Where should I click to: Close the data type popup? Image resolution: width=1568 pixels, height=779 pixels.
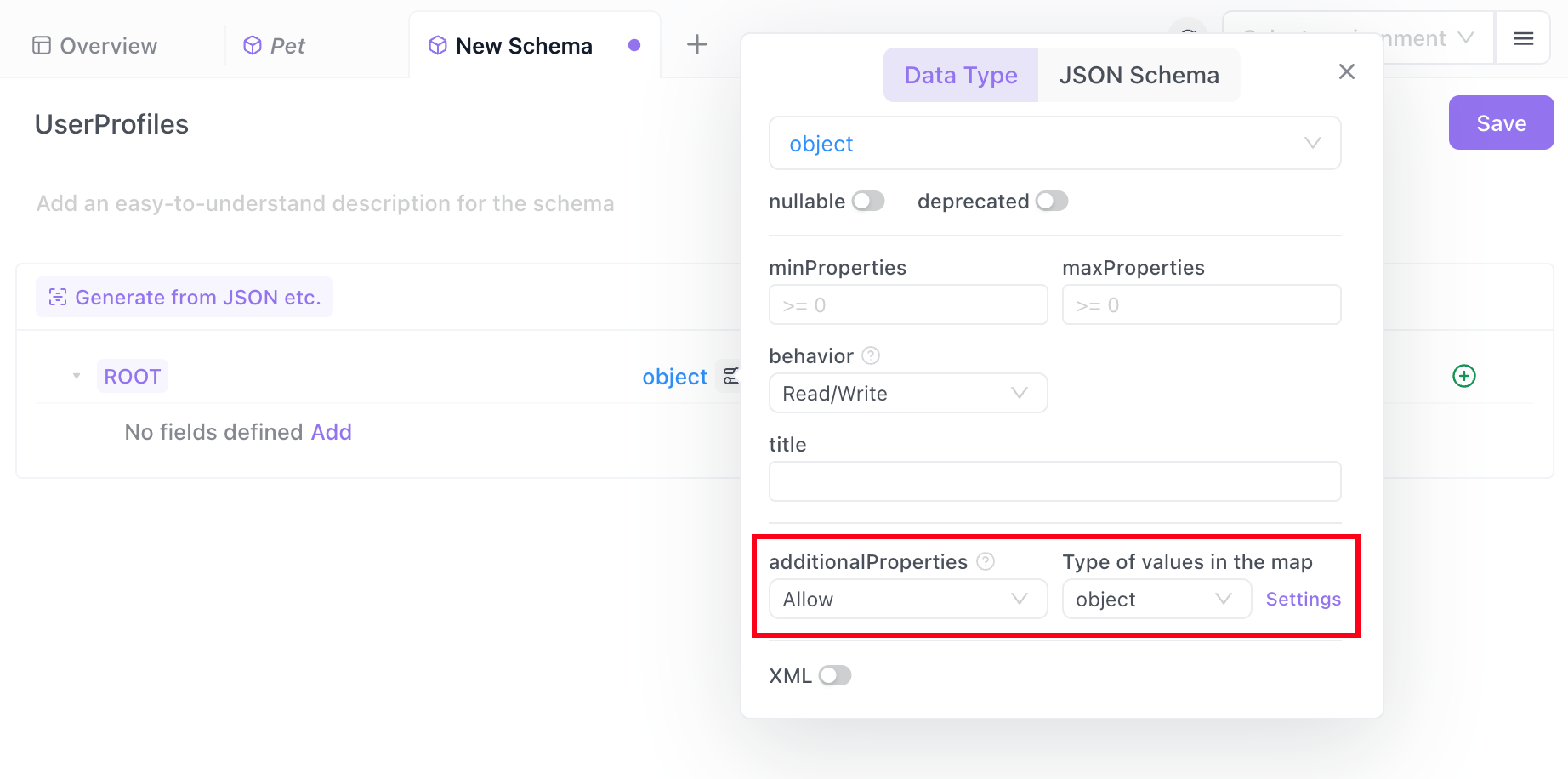click(x=1346, y=72)
